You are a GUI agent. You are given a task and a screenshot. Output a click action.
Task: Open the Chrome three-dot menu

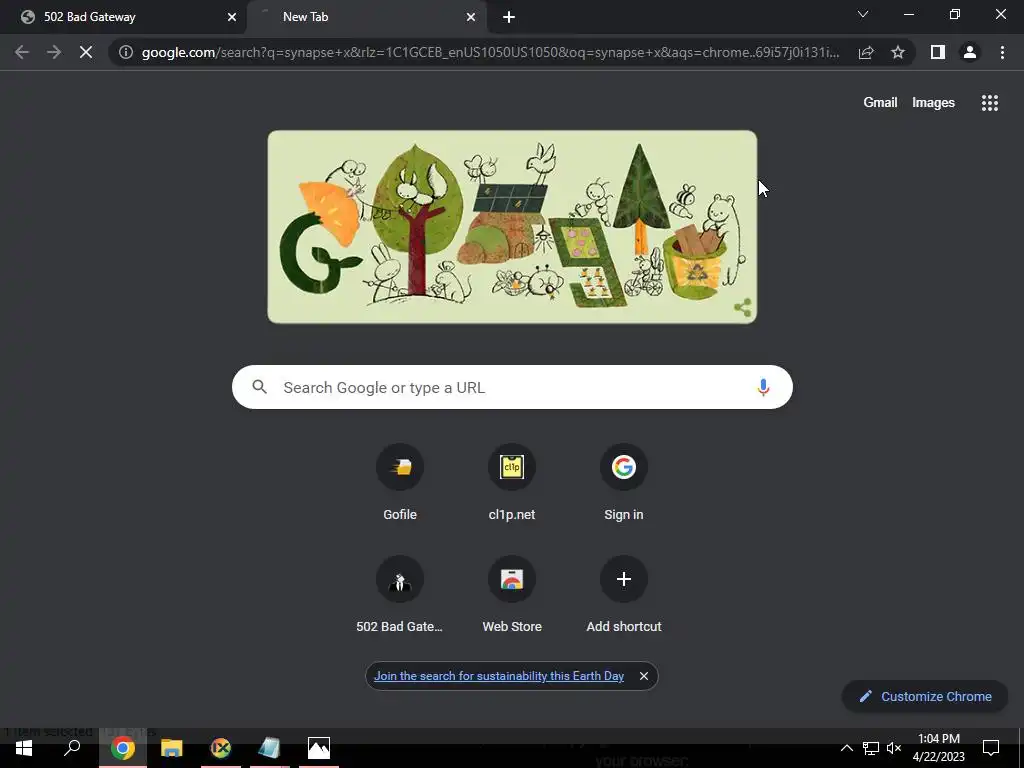pyautogui.click(x=1002, y=52)
